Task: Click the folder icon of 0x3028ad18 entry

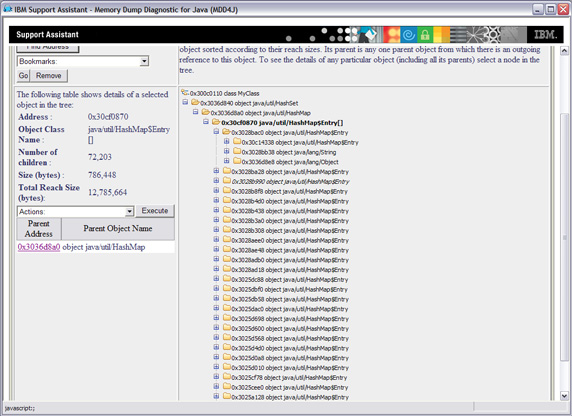Action: 227,269
